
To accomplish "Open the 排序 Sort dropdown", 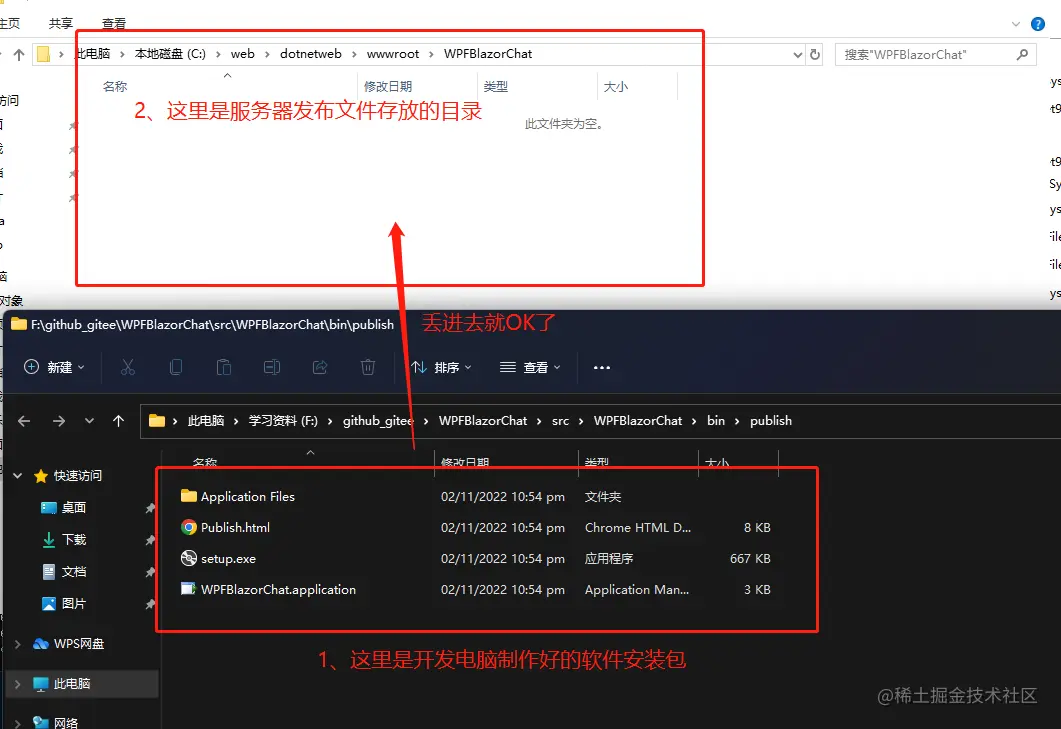I will (x=441, y=367).
